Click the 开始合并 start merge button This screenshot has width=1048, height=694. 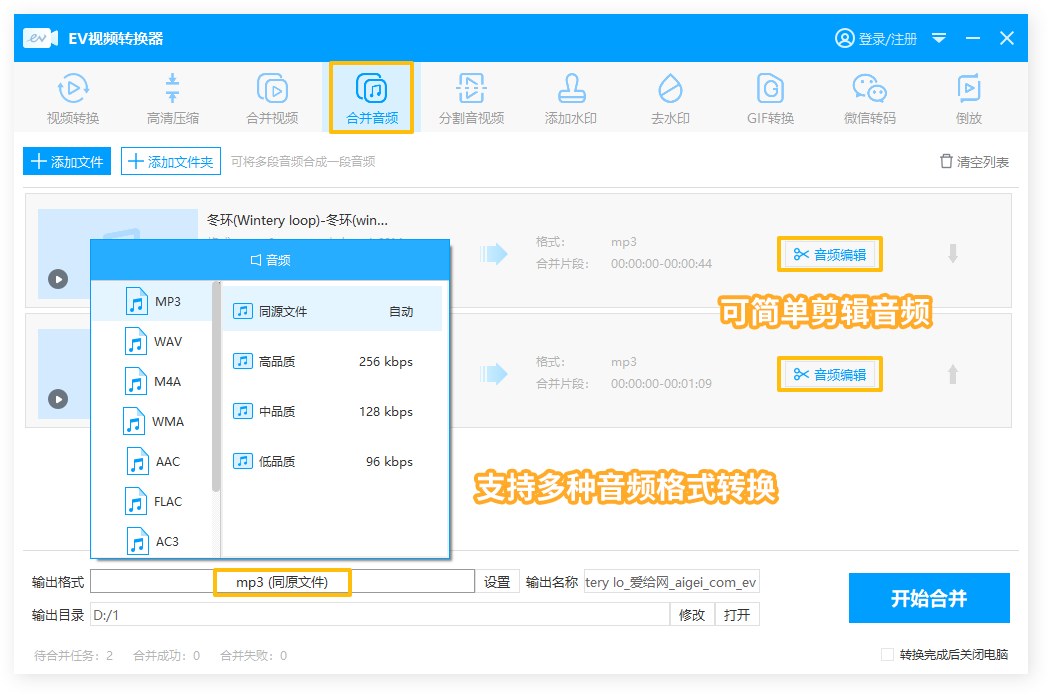tap(928, 598)
